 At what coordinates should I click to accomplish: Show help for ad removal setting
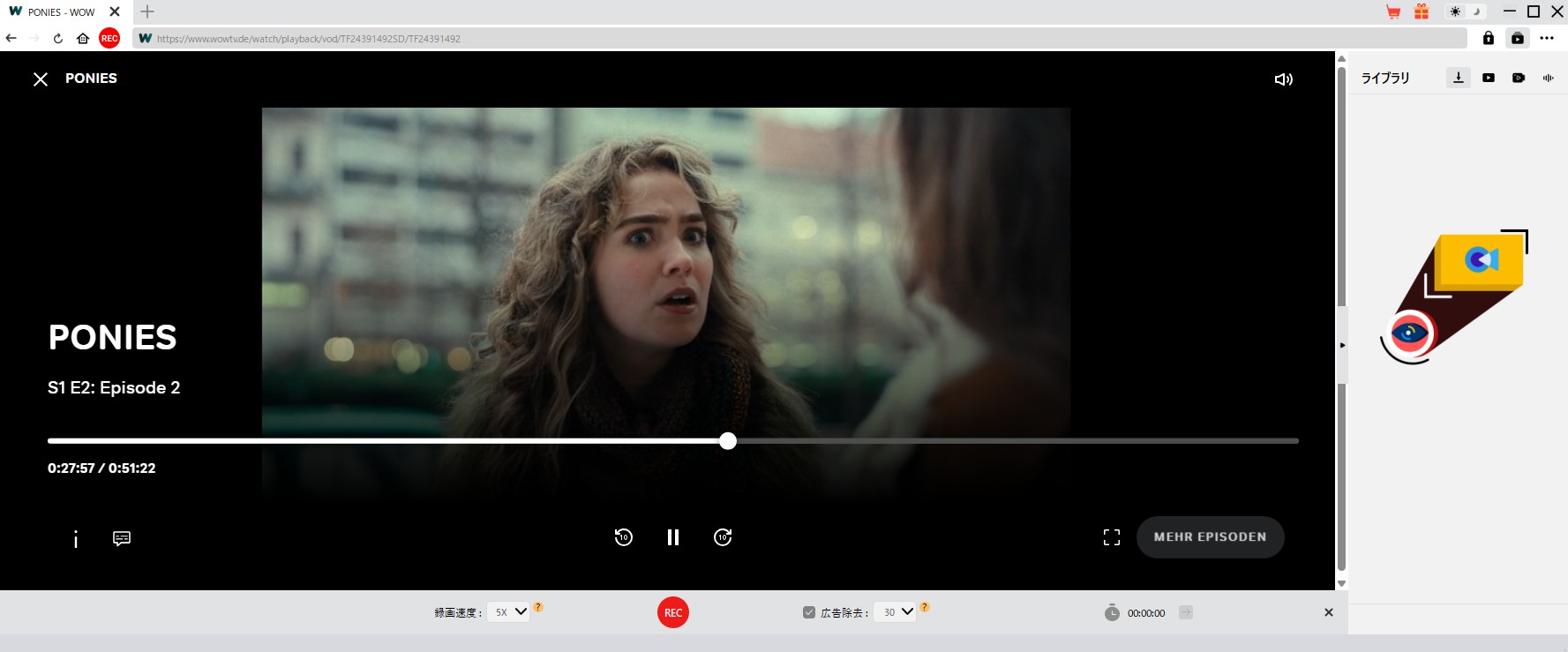click(925, 607)
